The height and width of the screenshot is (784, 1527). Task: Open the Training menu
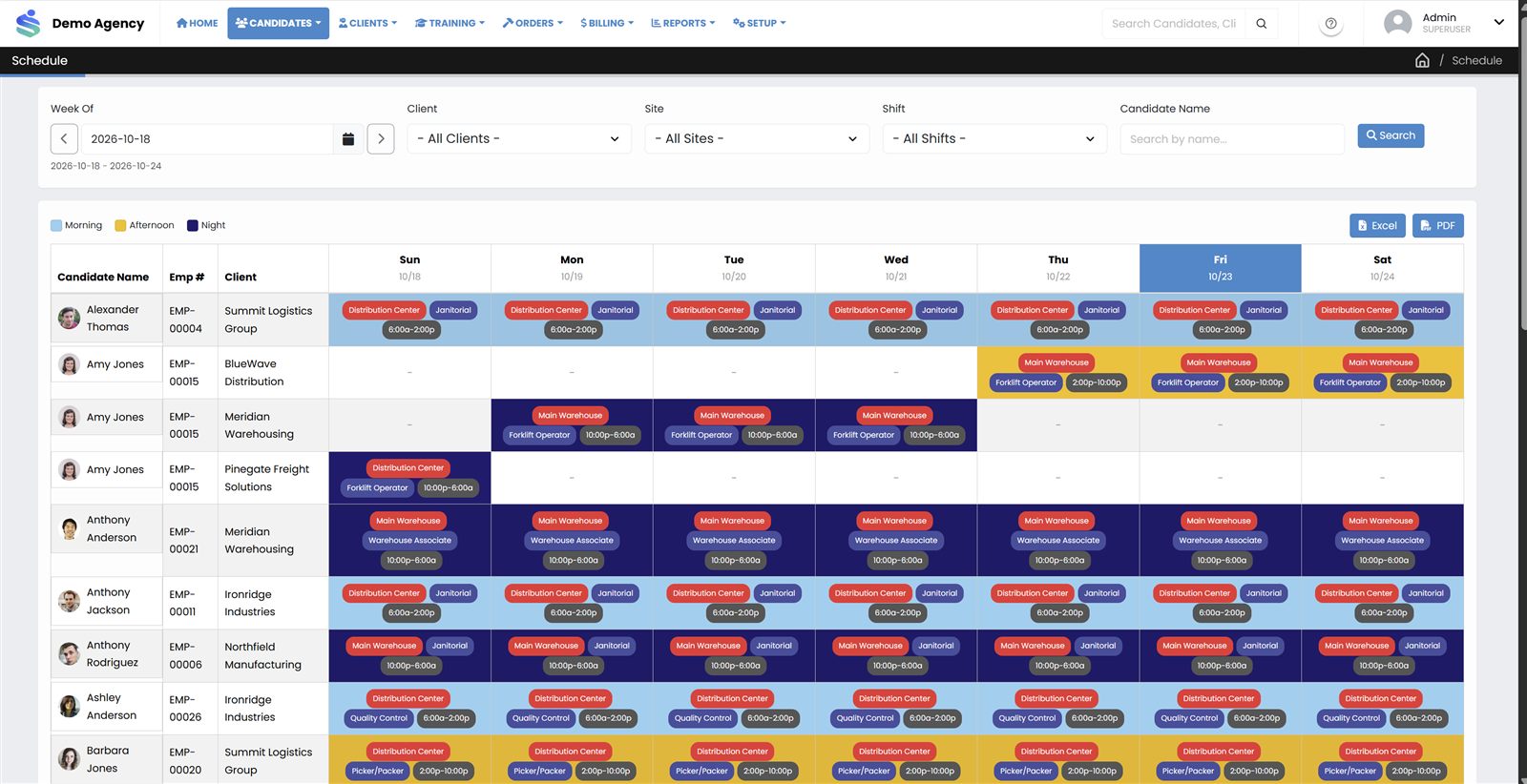(x=450, y=23)
